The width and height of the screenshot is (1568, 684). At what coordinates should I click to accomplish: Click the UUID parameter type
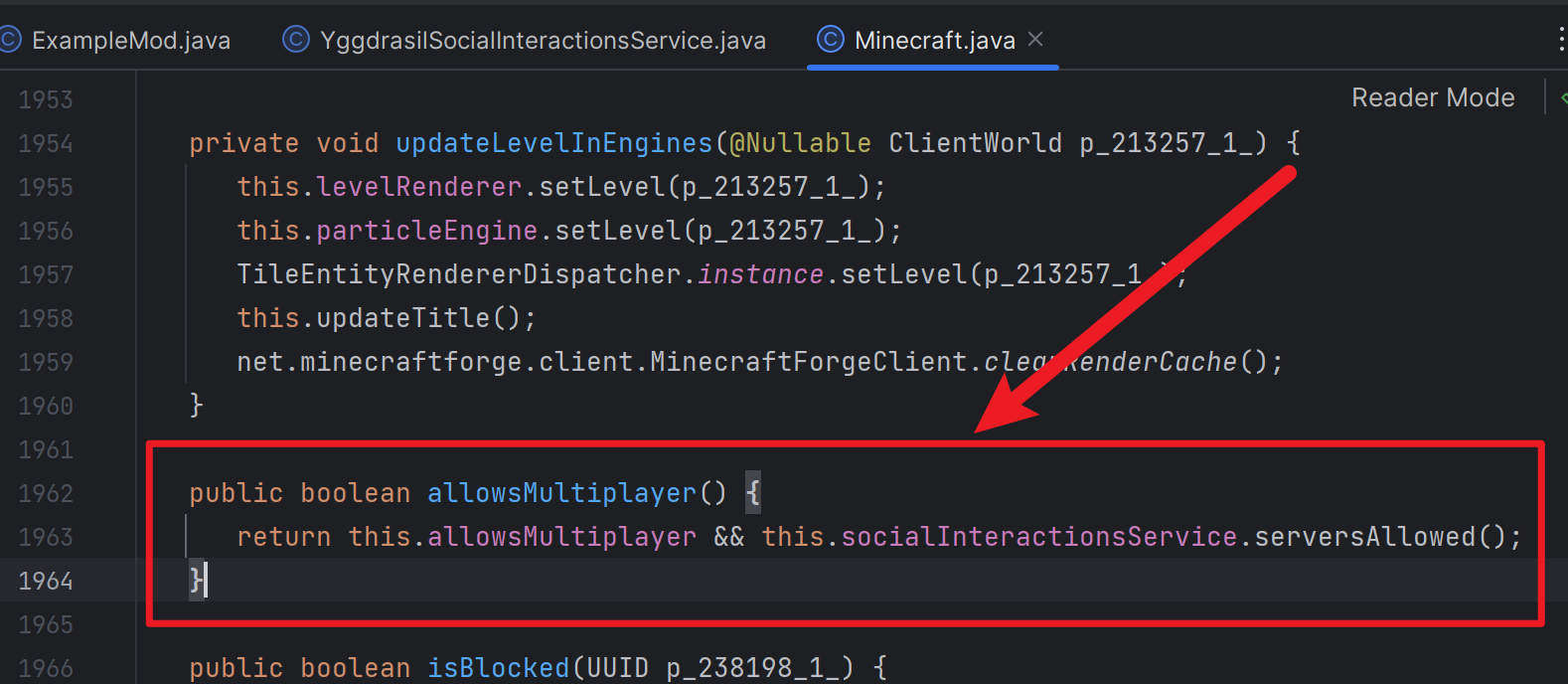[618, 668]
